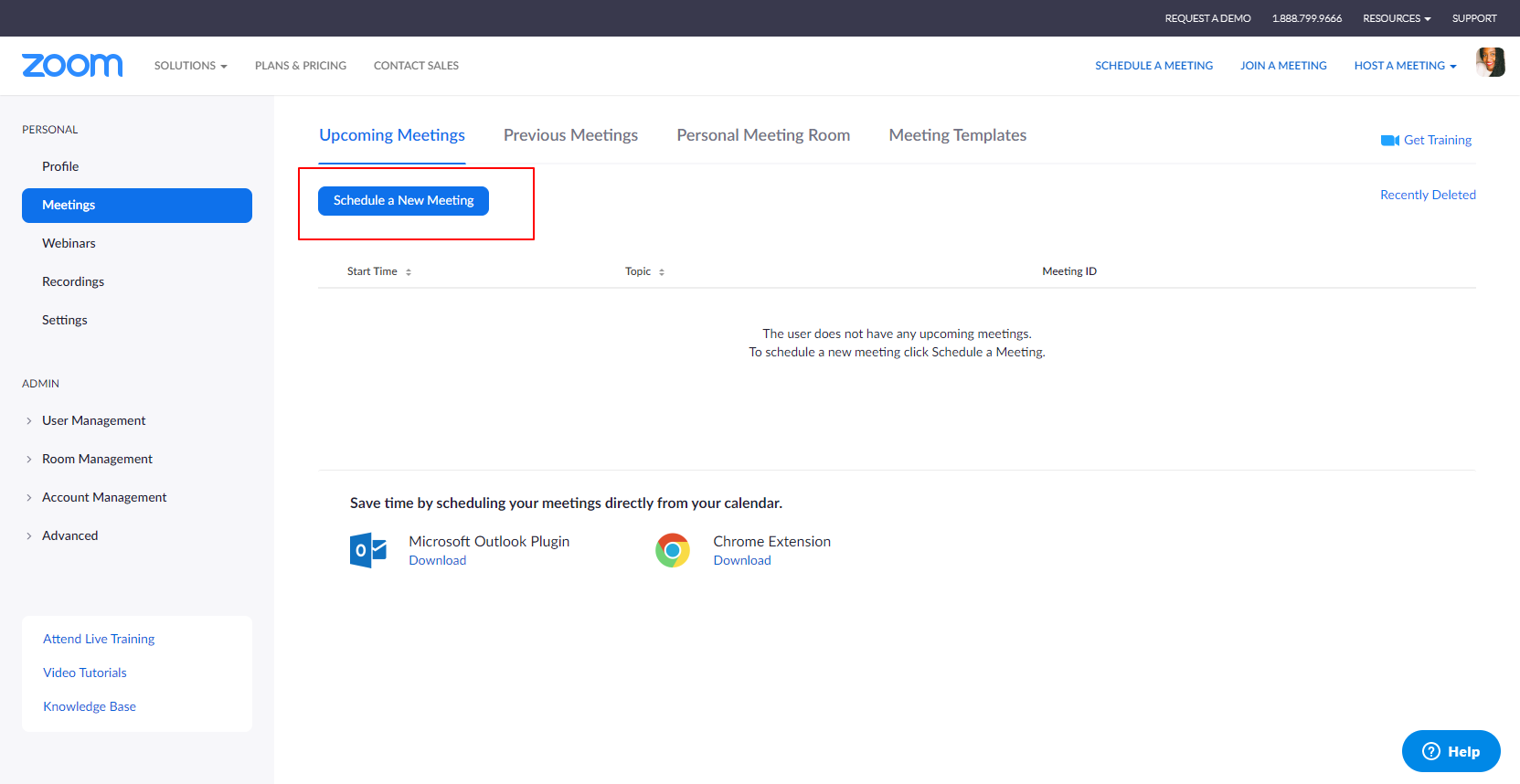Switch to Personal Meeting Room tab
Viewport: 1520px width, 784px height.
pyautogui.click(x=763, y=135)
